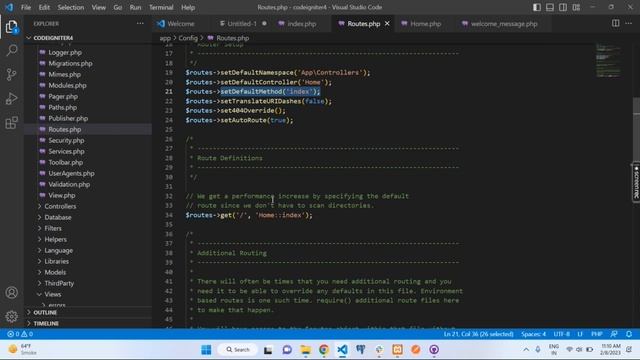
Task: Open Validation.php in explorer
Action: 69,184
